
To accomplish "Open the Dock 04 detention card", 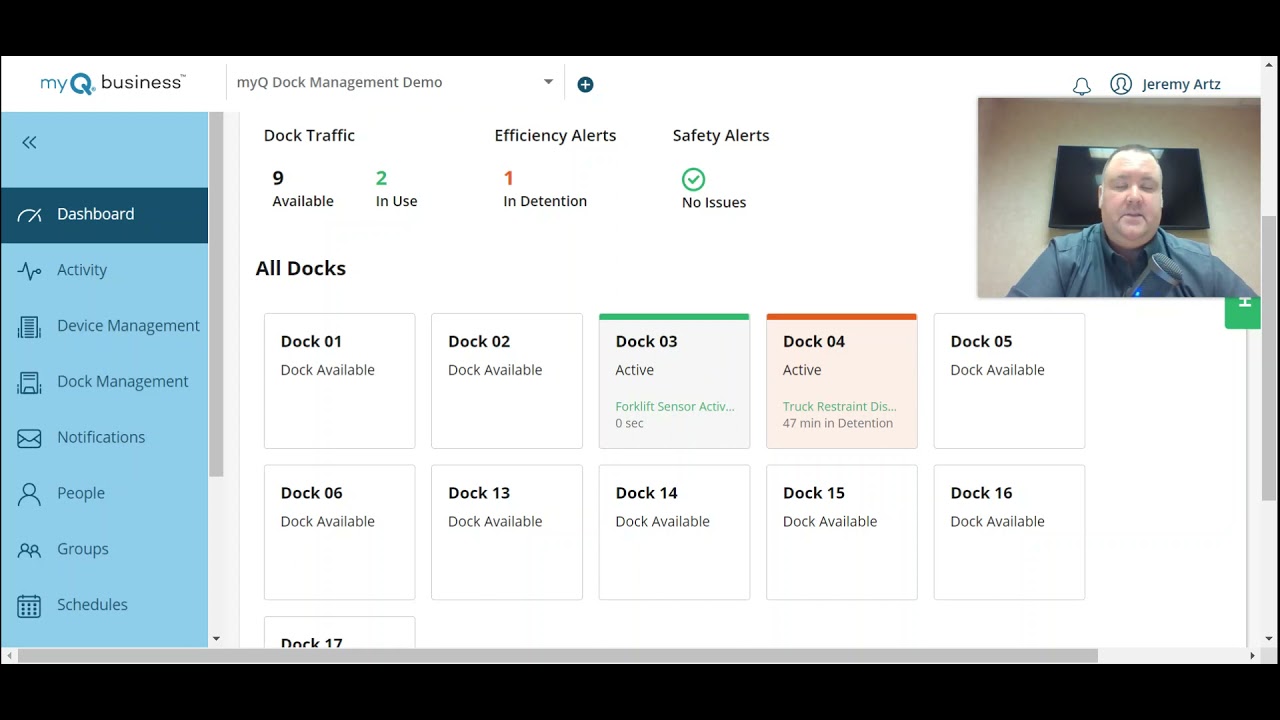I will pyautogui.click(x=841, y=381).
